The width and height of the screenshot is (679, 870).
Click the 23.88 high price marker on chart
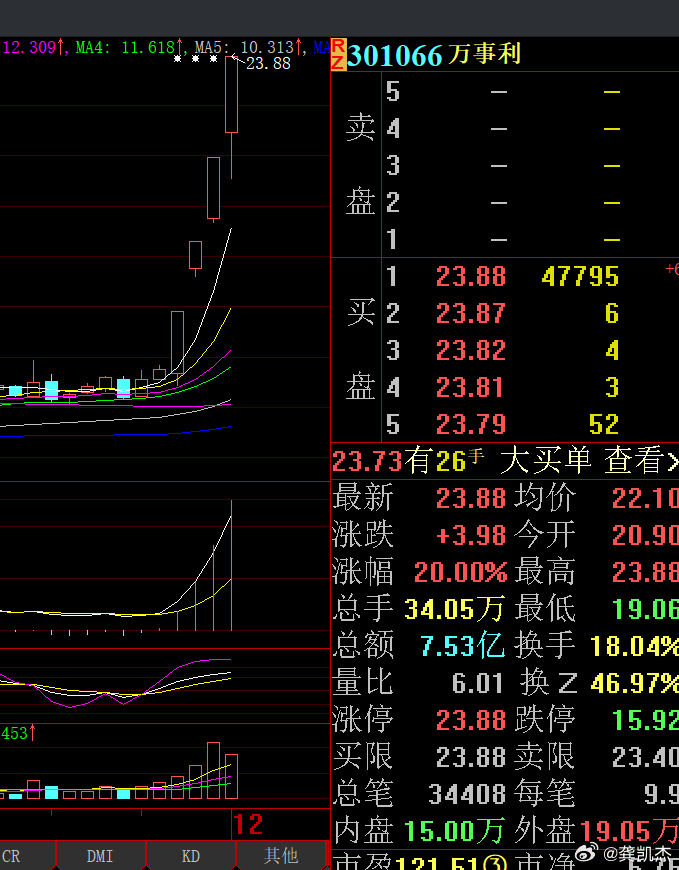pos(267,63)
